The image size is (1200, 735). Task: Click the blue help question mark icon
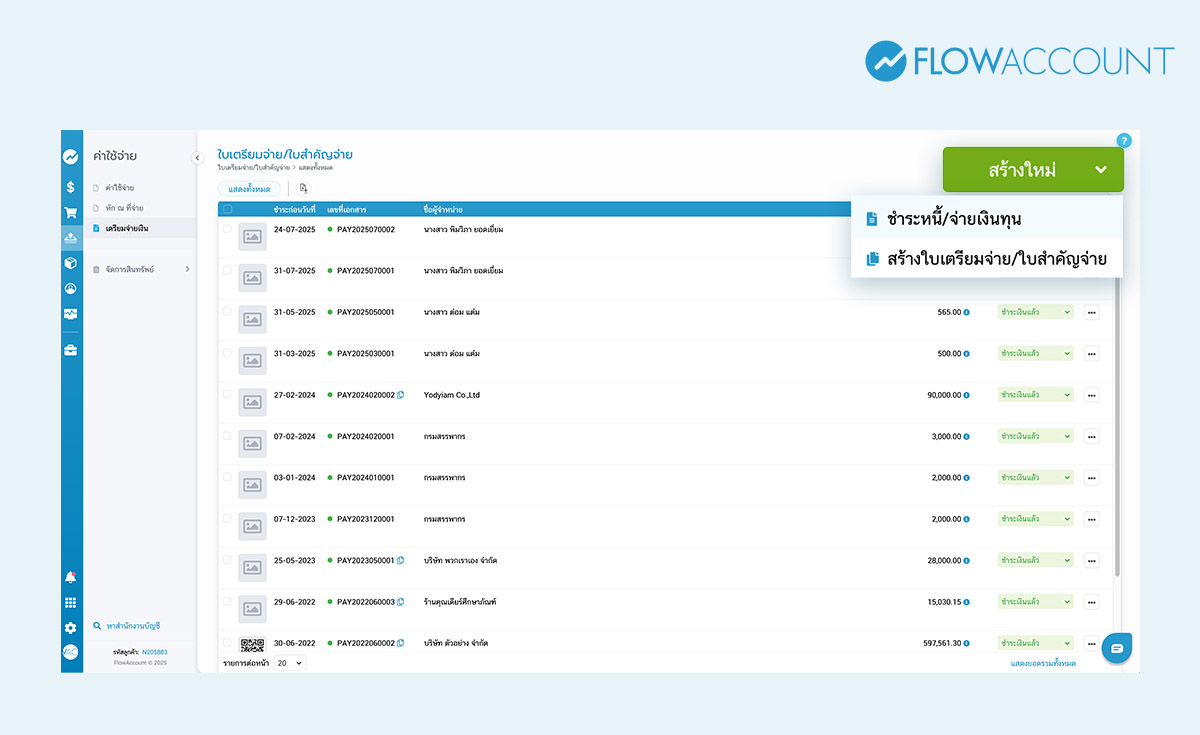pos(1124,141)
